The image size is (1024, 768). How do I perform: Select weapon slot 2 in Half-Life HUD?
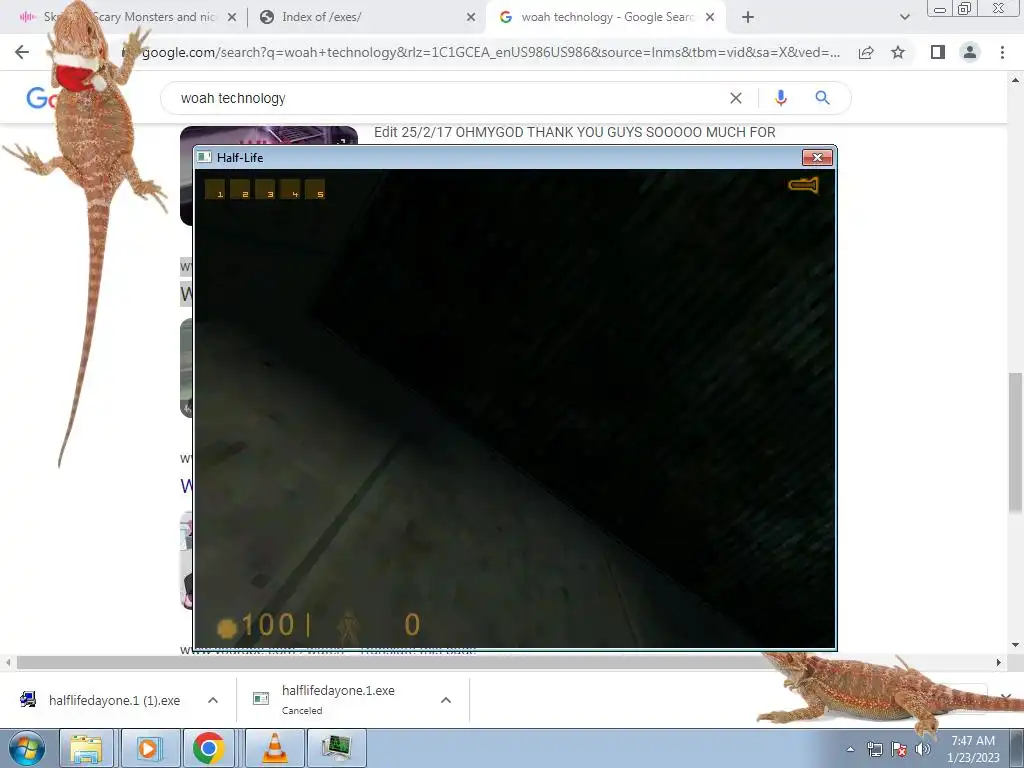pos(240,189)
